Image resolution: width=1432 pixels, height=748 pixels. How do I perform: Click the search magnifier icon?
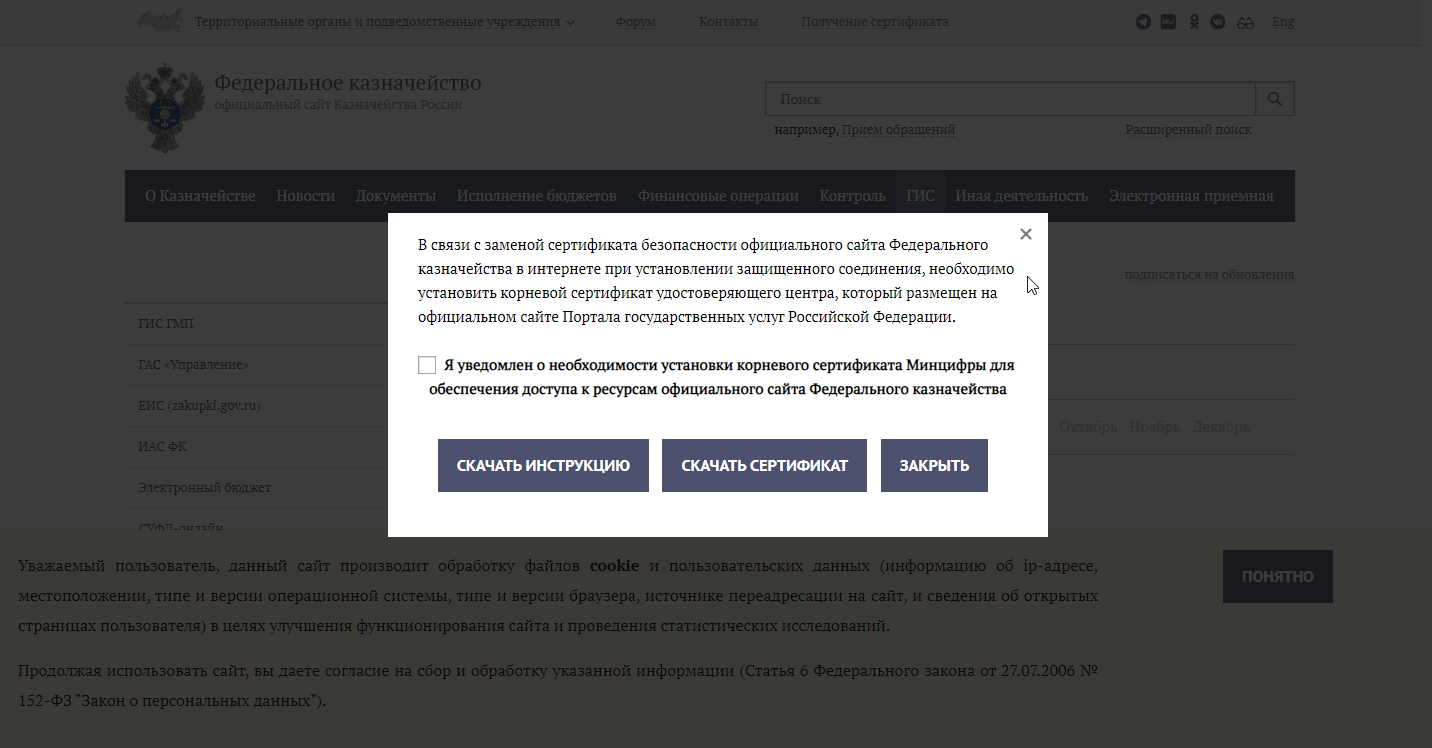point(1274,99)
